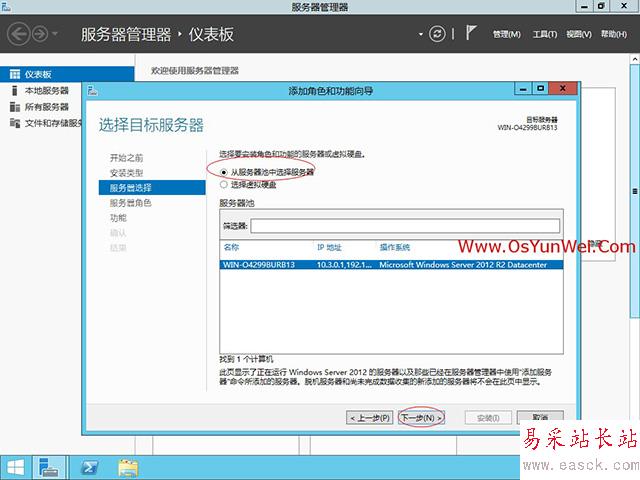The image size is (640, 480).
Task: Click the vertical scrollbar thumb in Server Manager
Action: pyautogui.click(x=635, y=191)
